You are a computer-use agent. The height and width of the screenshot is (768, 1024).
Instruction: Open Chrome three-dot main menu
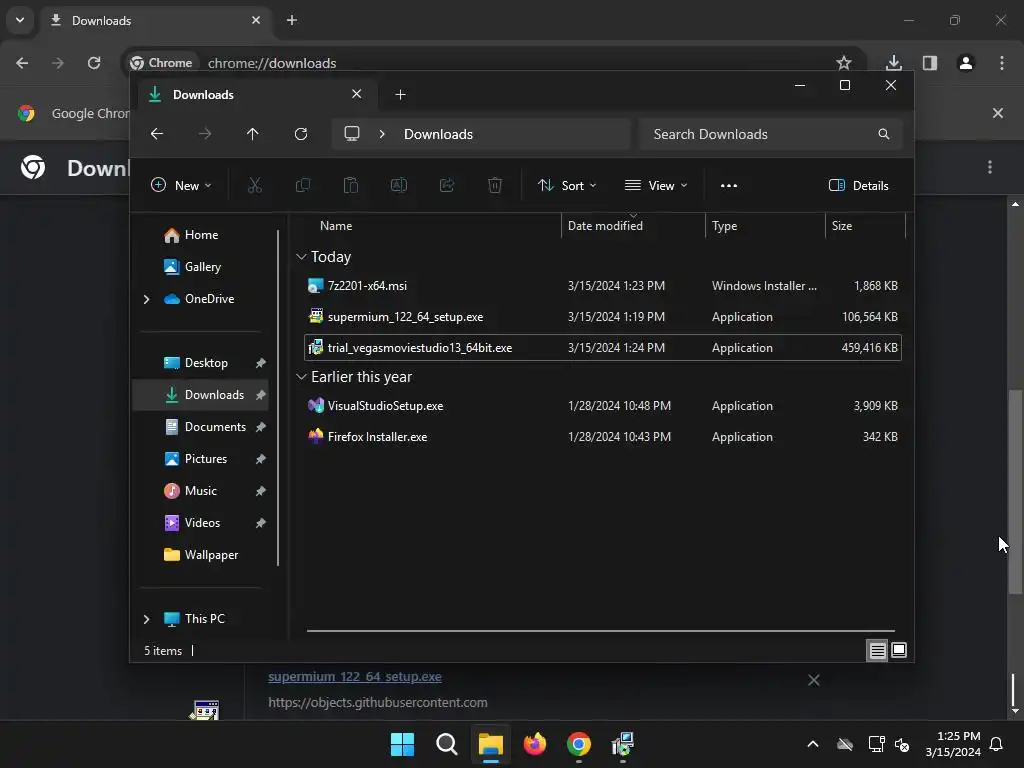tap(1002, 63)
